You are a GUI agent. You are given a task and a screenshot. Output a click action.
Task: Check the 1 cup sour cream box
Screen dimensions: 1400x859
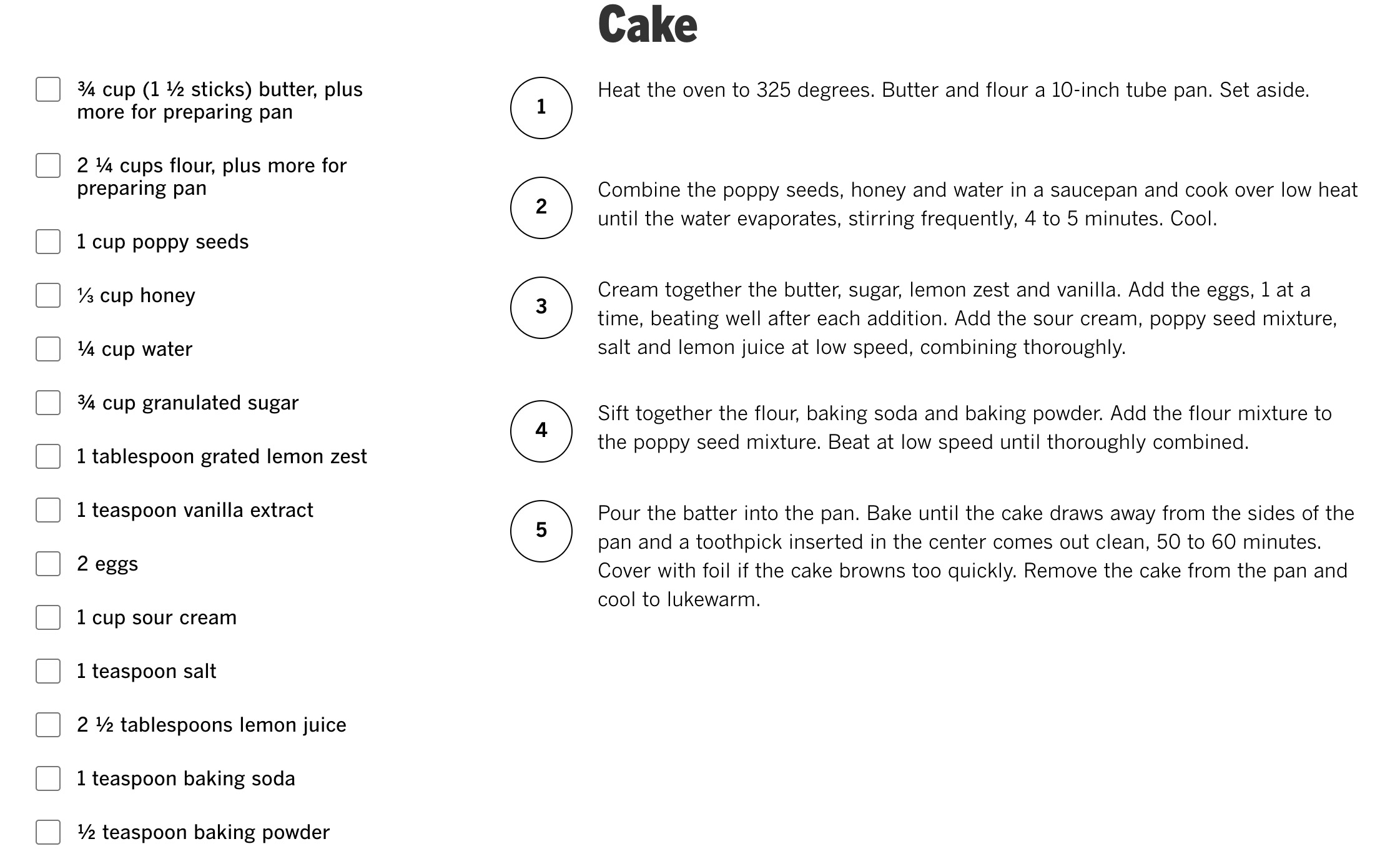coord(48,617)
